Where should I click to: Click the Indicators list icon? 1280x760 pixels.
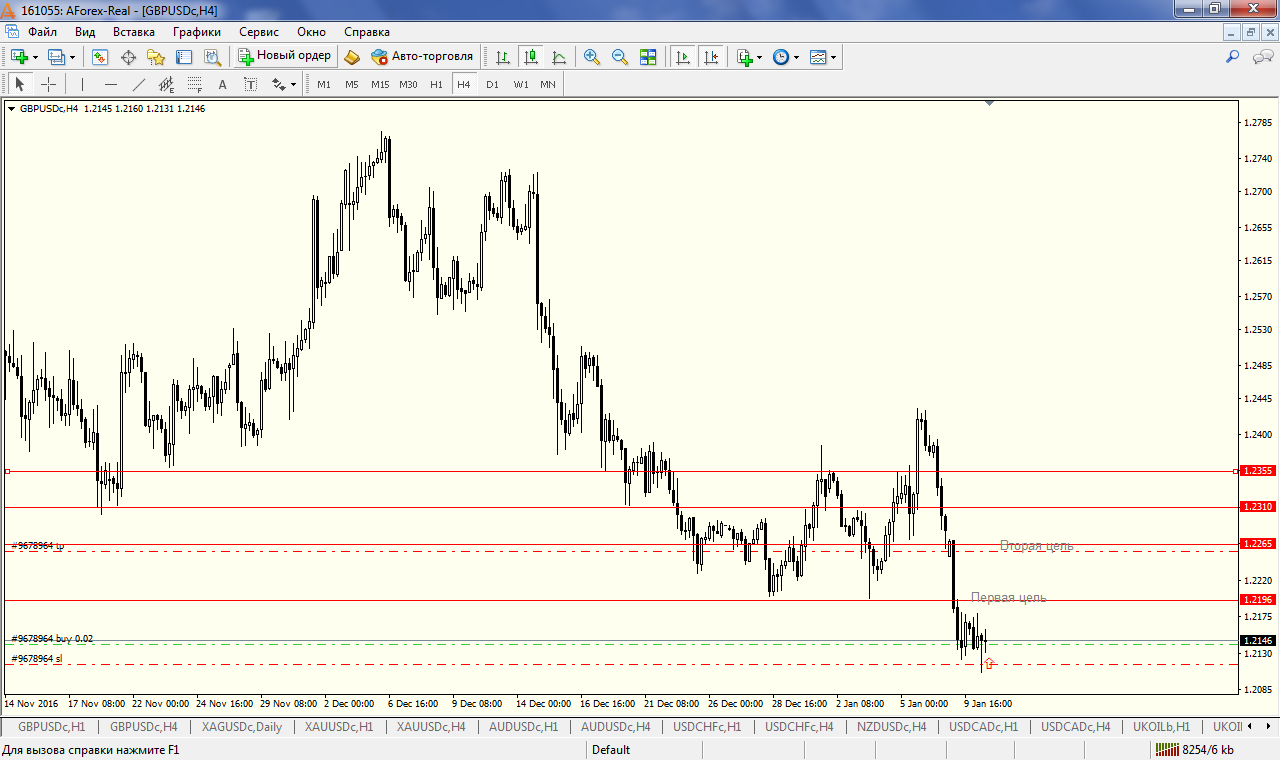click(744, 57)
